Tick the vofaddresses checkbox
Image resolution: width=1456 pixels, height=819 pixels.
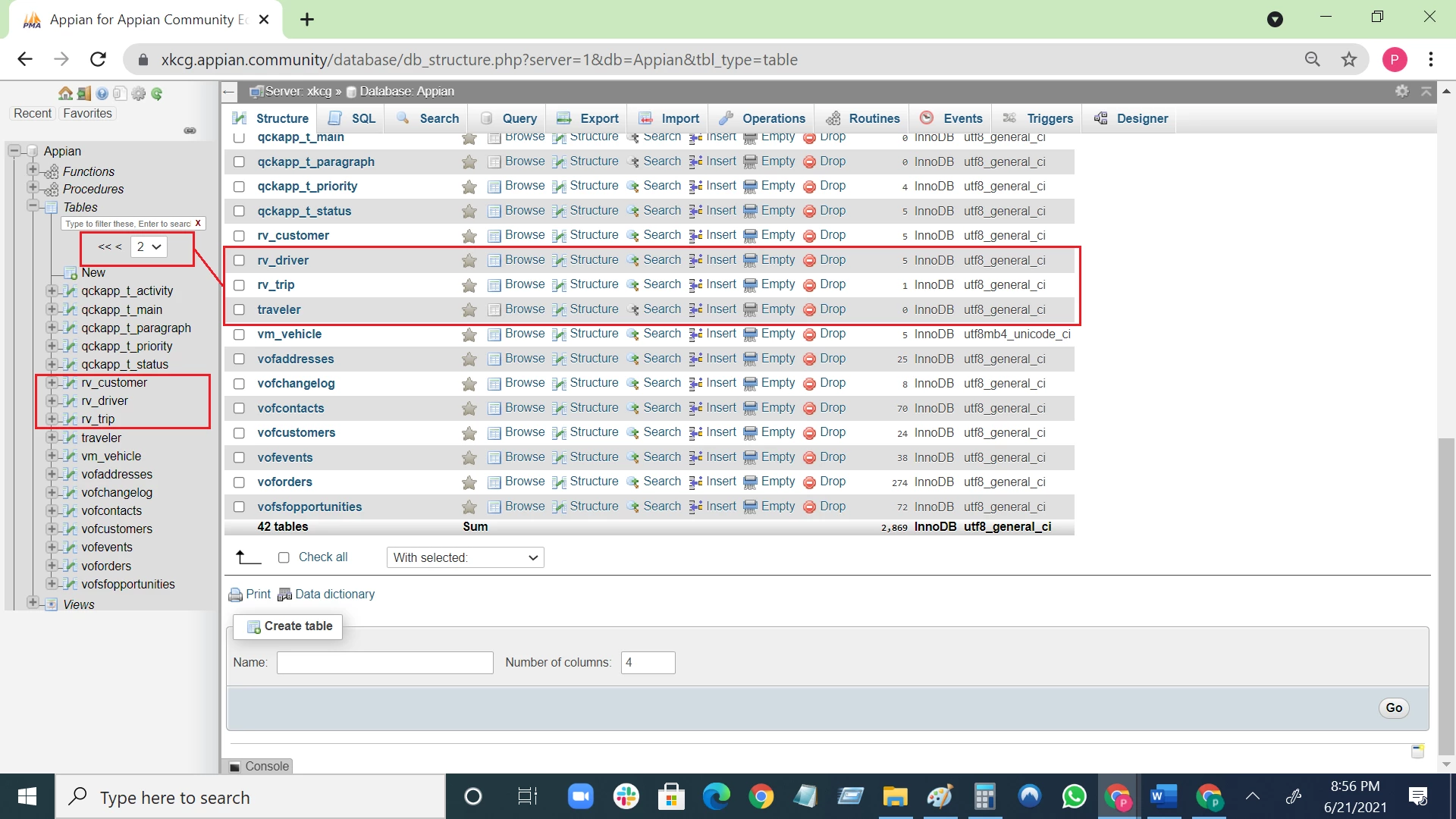point(239,359)
